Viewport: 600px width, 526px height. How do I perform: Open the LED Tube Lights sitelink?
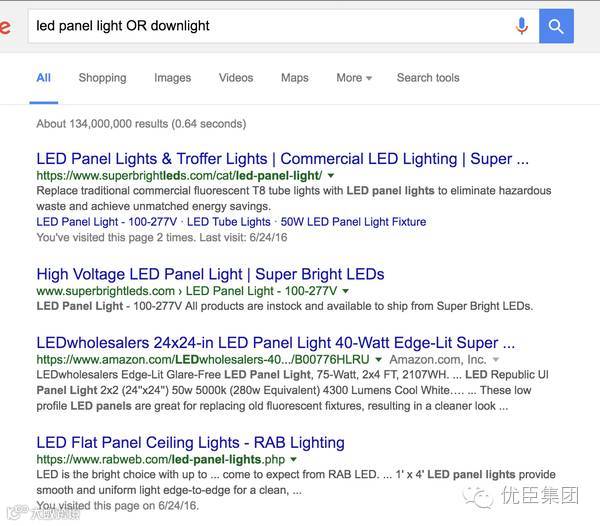click(228, 222)
